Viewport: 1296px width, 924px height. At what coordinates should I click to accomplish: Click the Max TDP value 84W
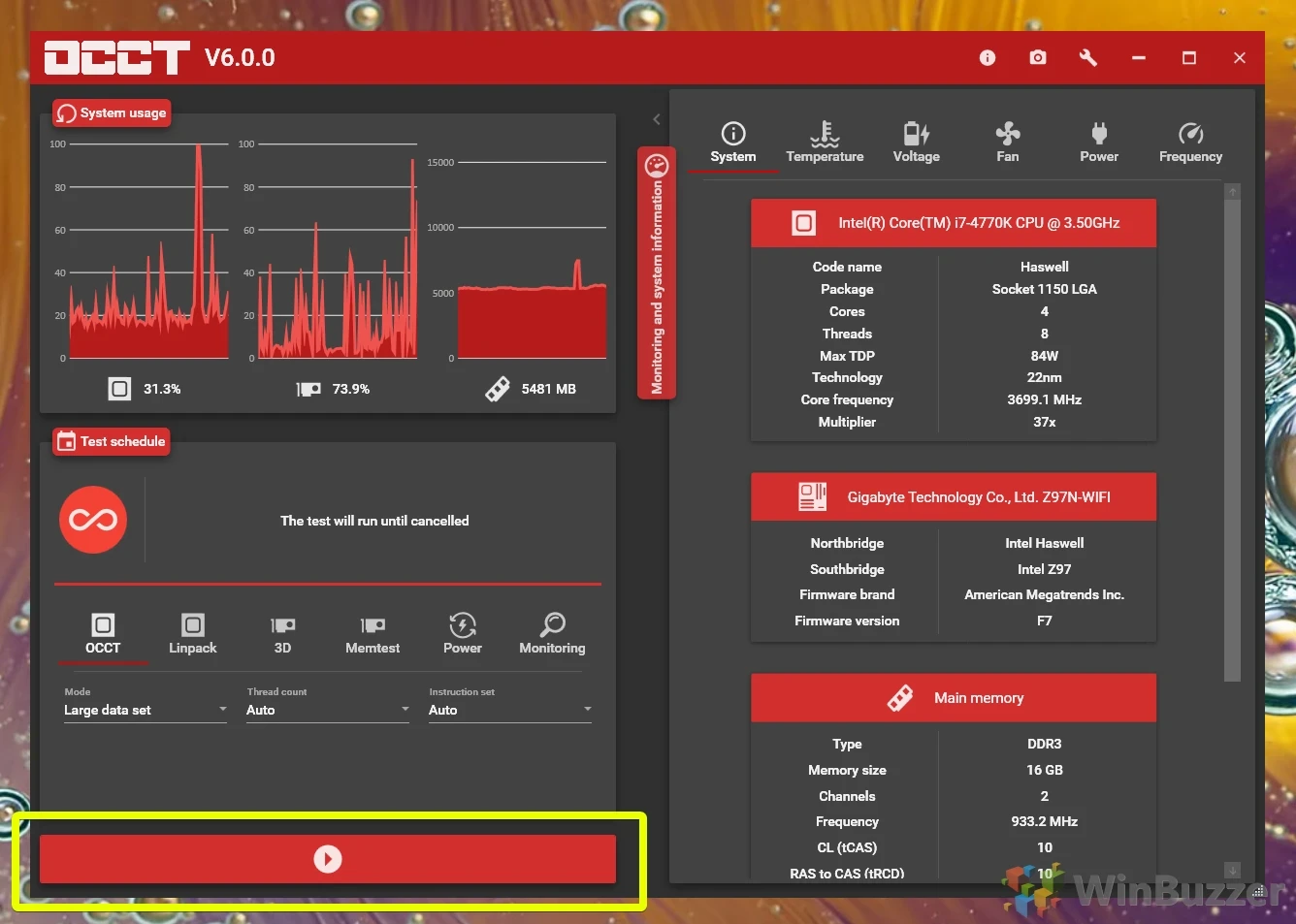point(1045,356)
